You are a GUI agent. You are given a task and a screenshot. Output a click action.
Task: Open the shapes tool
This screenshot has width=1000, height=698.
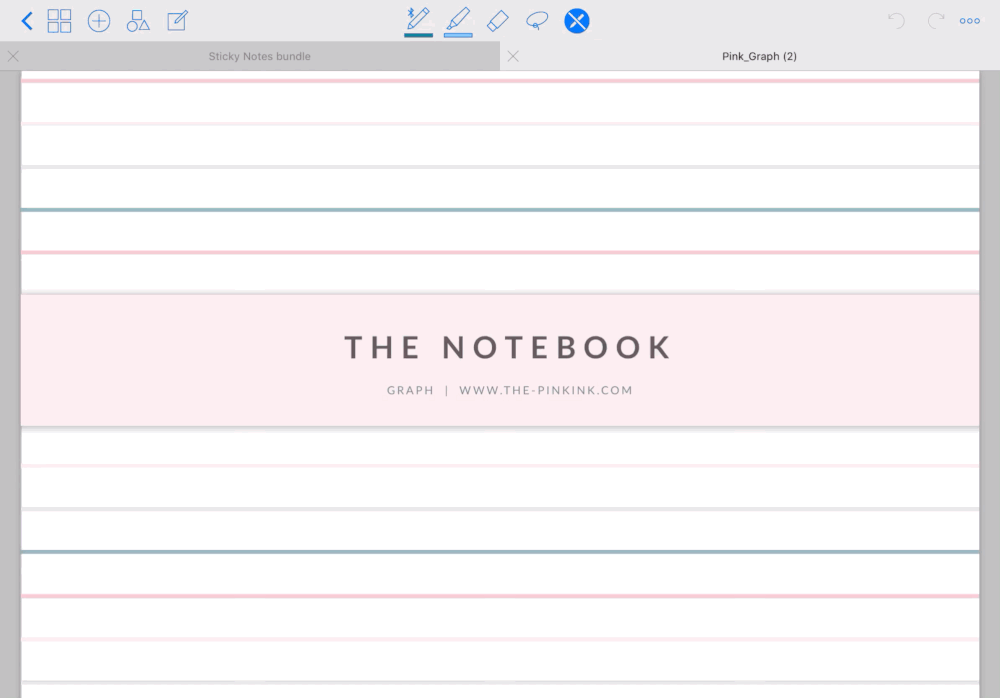click(x=138, y=20)
